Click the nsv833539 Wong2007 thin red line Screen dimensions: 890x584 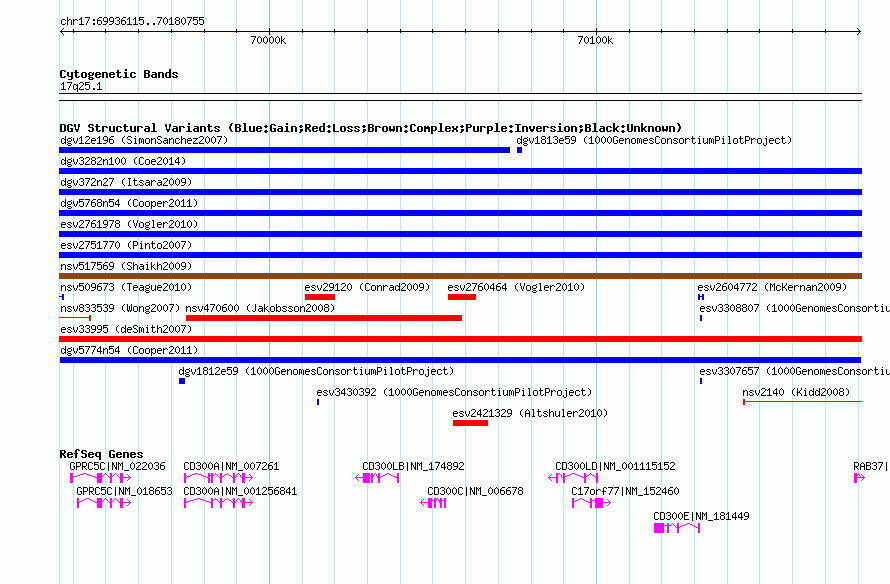75,318
